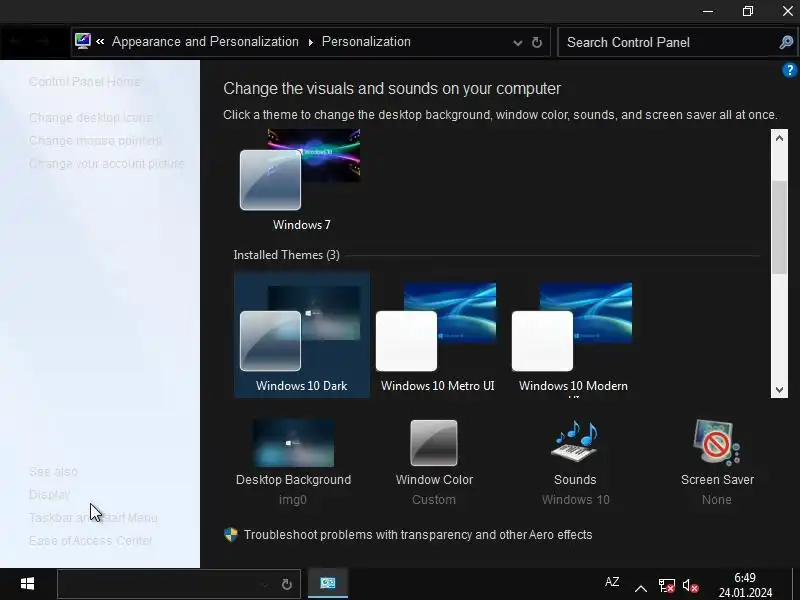Open the Display link under See also

point(49,494)
